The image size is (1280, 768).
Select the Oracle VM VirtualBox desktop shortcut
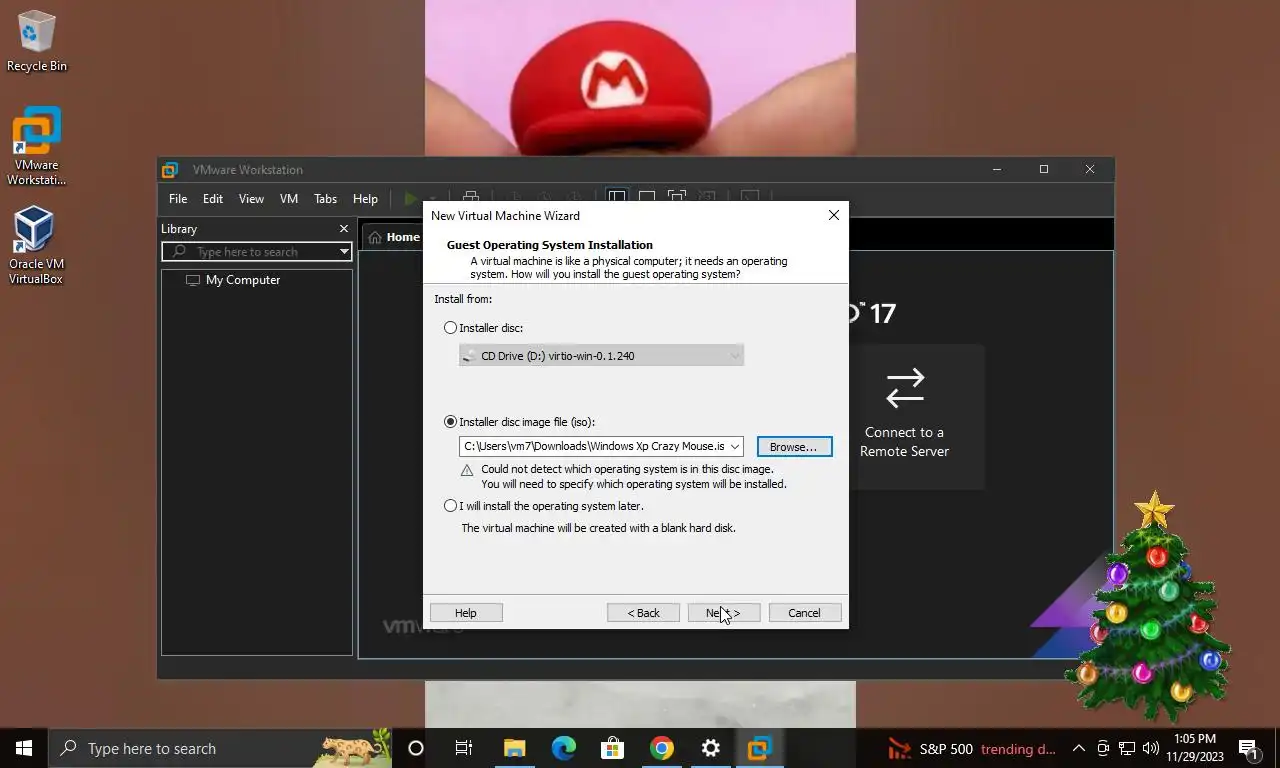[37, 245]
